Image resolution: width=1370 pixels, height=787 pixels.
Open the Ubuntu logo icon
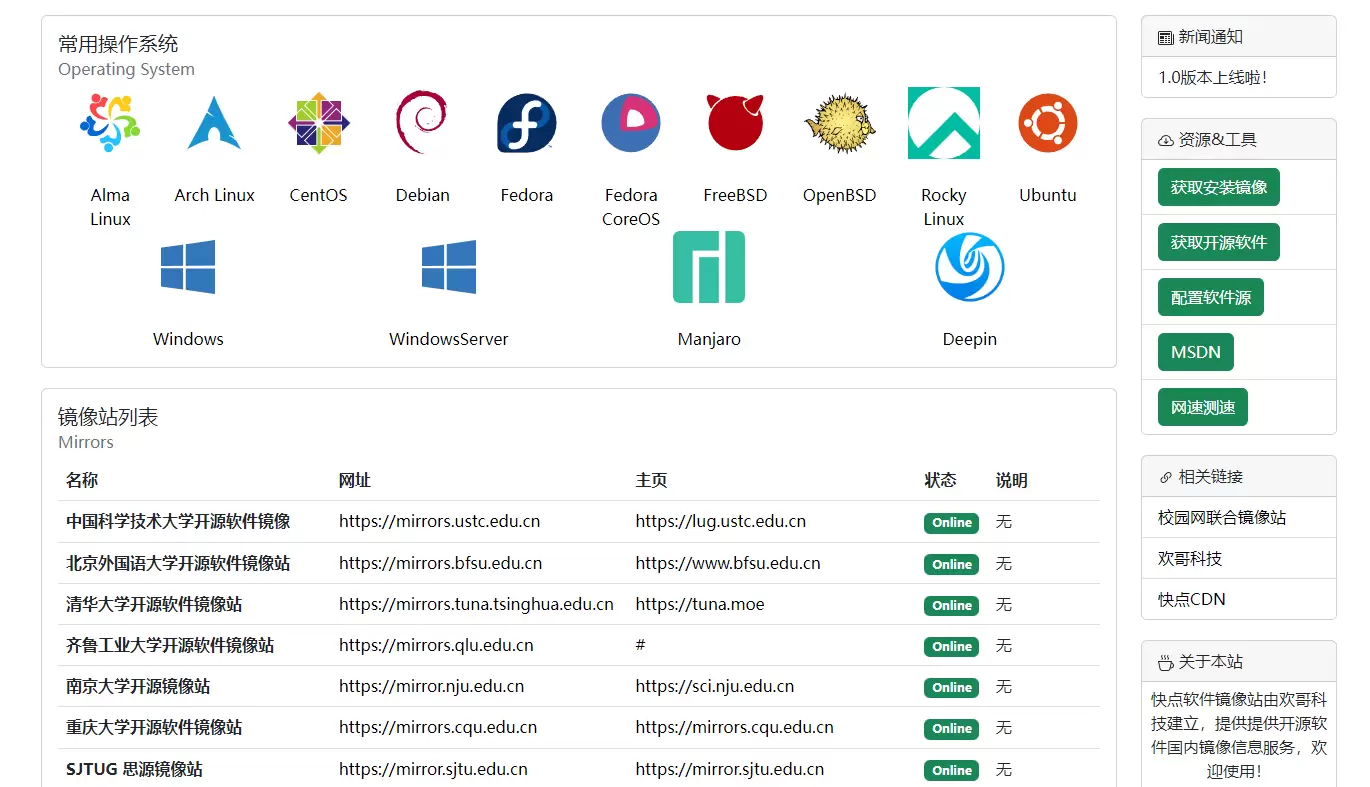(x=1048, y=123)
